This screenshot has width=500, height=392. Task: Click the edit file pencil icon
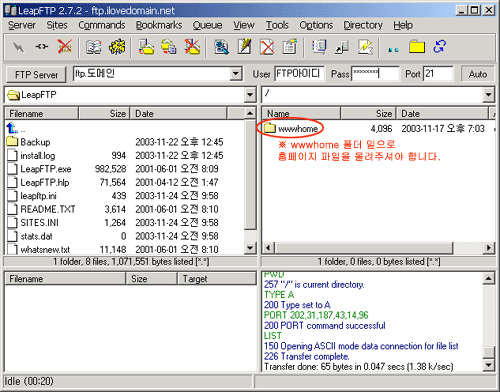(x=244, y=47)
